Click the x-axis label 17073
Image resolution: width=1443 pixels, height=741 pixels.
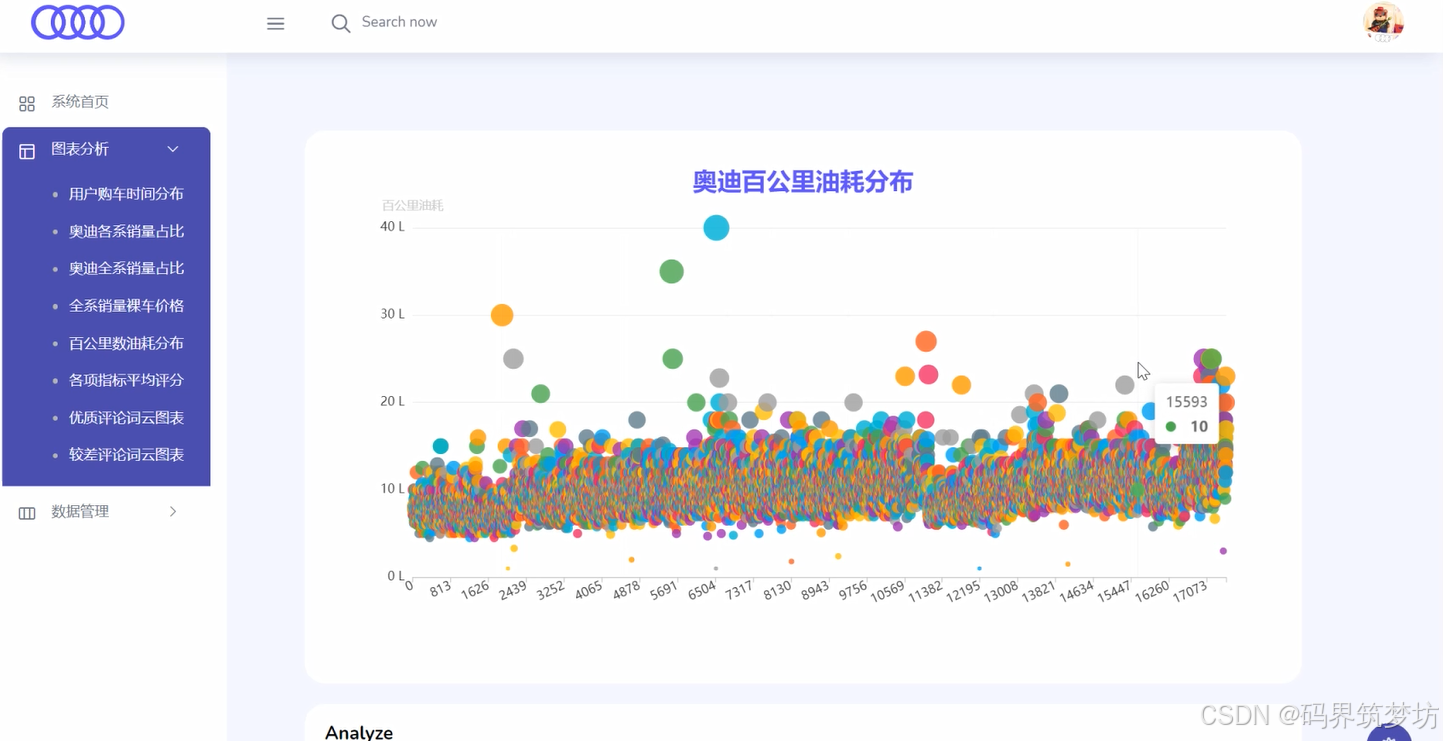pos(1190,592)
